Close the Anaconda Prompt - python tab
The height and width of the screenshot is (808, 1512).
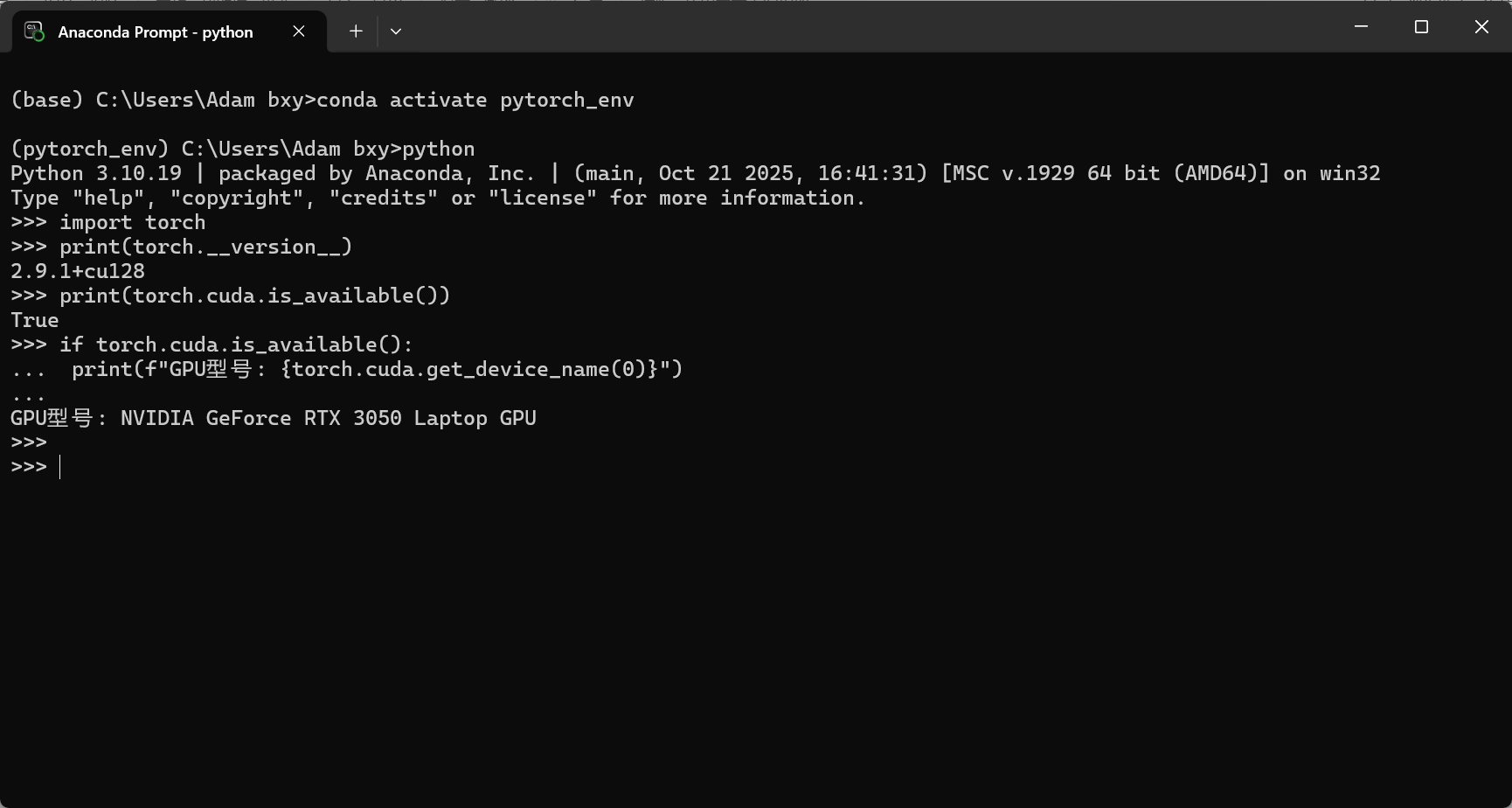(299, 31)
